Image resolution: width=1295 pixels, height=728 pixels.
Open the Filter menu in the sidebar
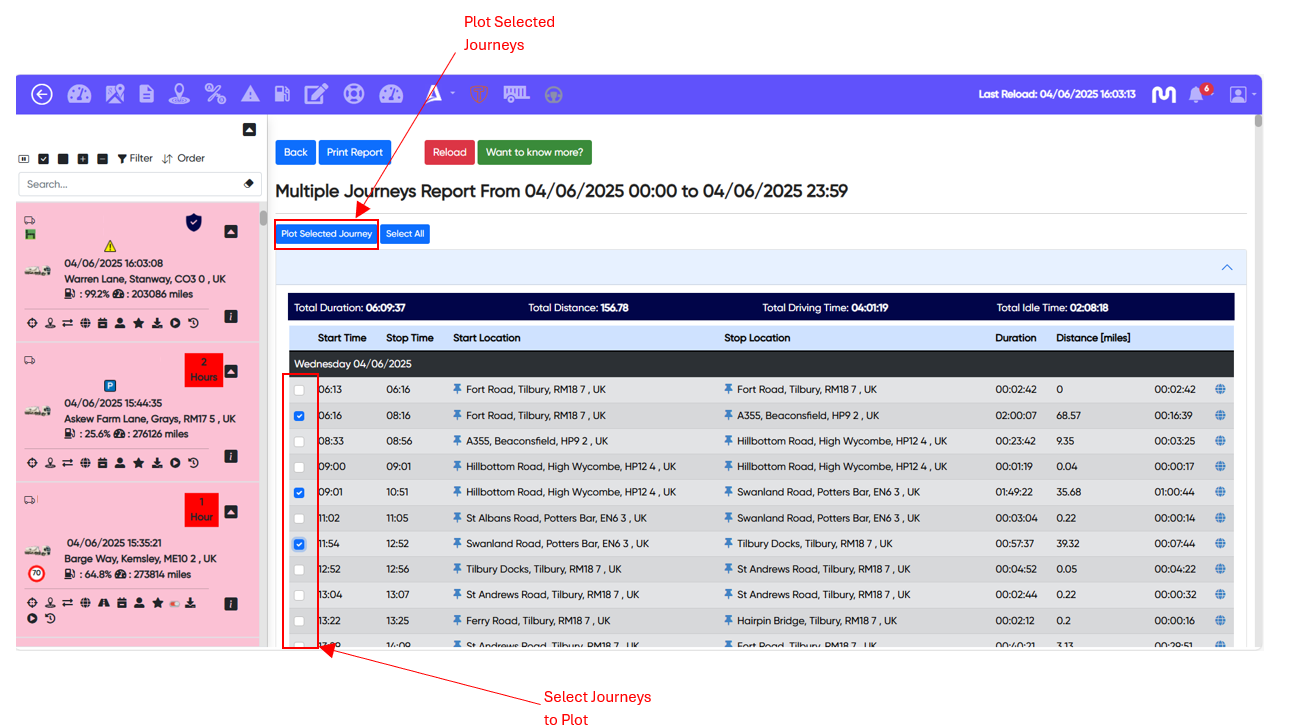coord(136,158)
